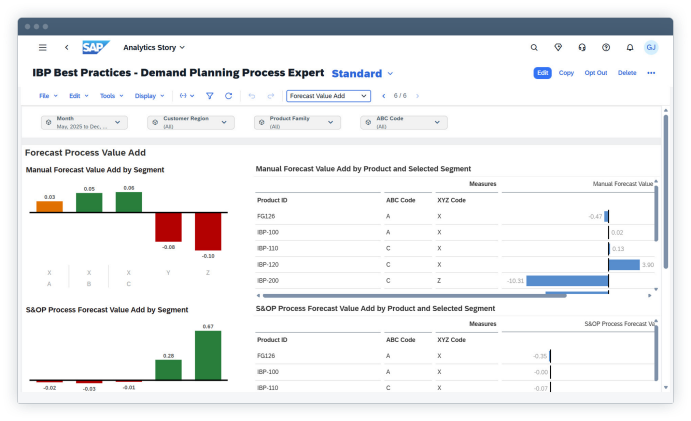Image resolution: width=691 pixels, height=421 pixels.
Task: Open the search icon
Action: click(x=534, y=47)
